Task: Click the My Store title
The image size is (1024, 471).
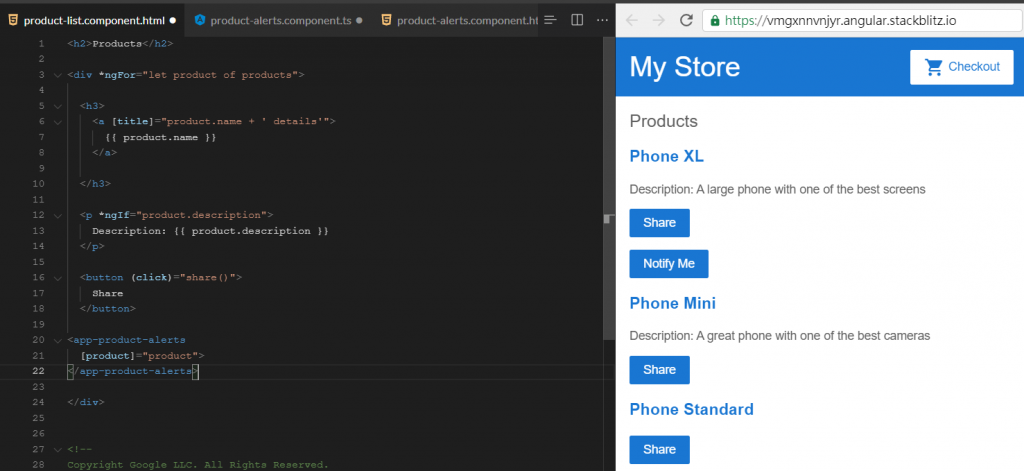Action: tap(684, 67)
